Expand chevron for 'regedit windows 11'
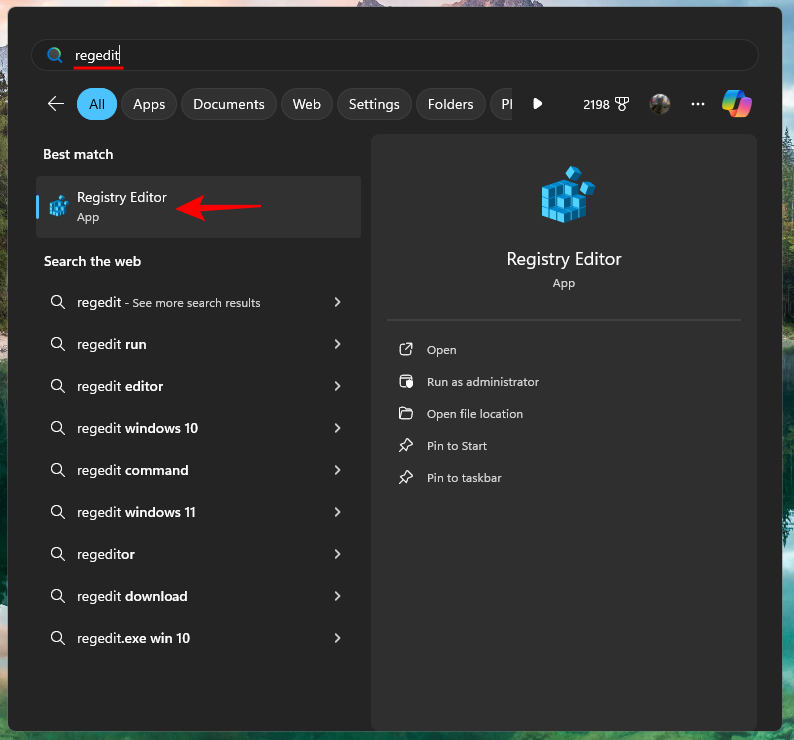The image size is (794, 740). coord(338,512)
